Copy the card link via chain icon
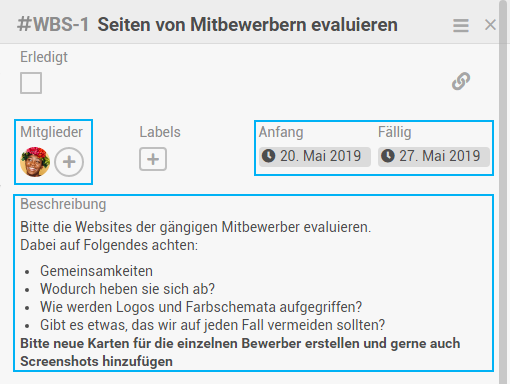 [461, 81]
